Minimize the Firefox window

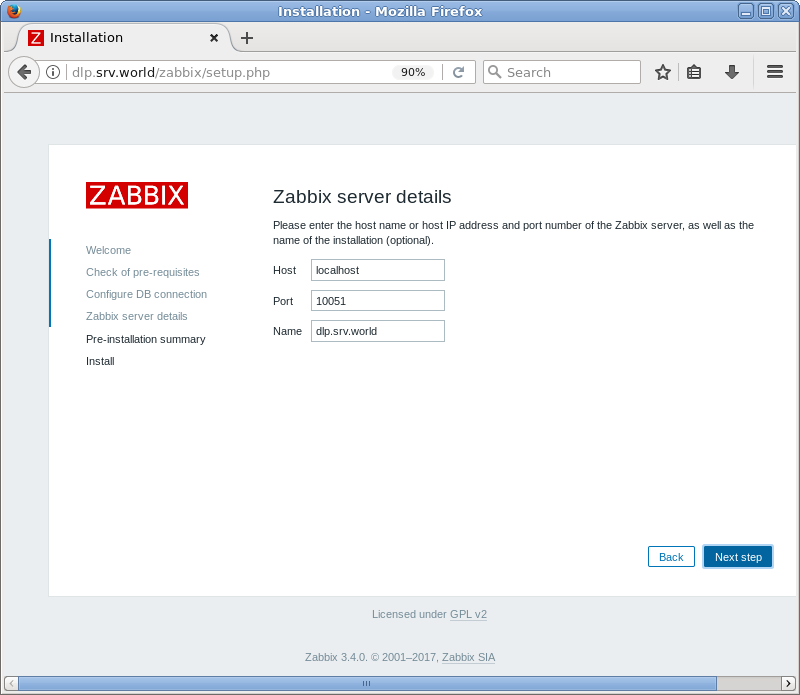tap(745, 11)
